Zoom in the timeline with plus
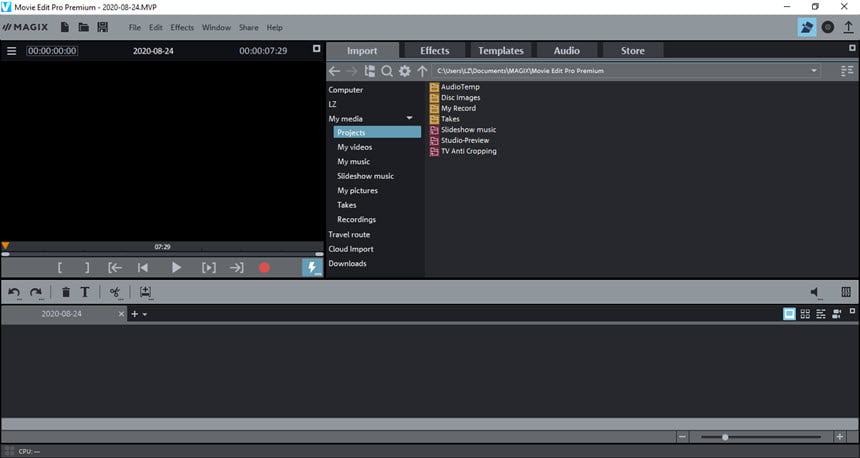 point(840,437)
